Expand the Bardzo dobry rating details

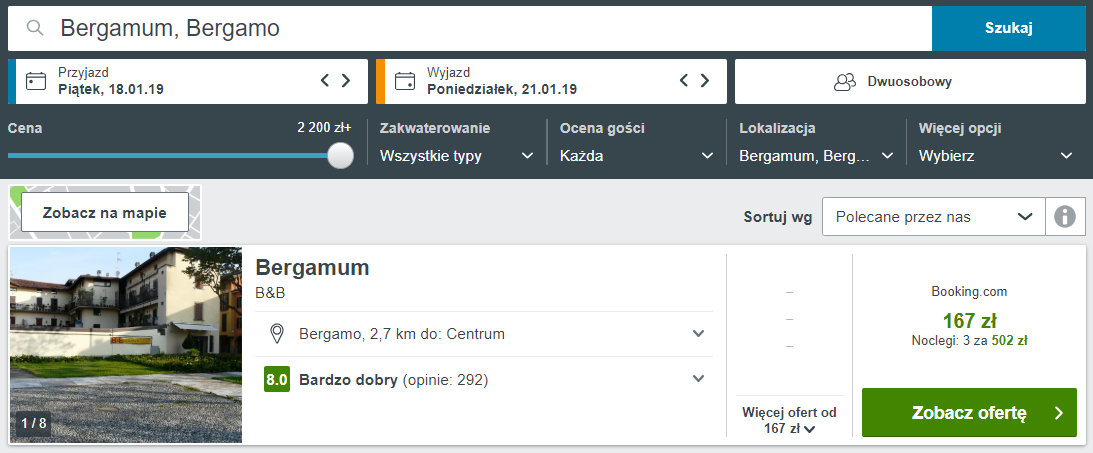(x=698, y=379)
